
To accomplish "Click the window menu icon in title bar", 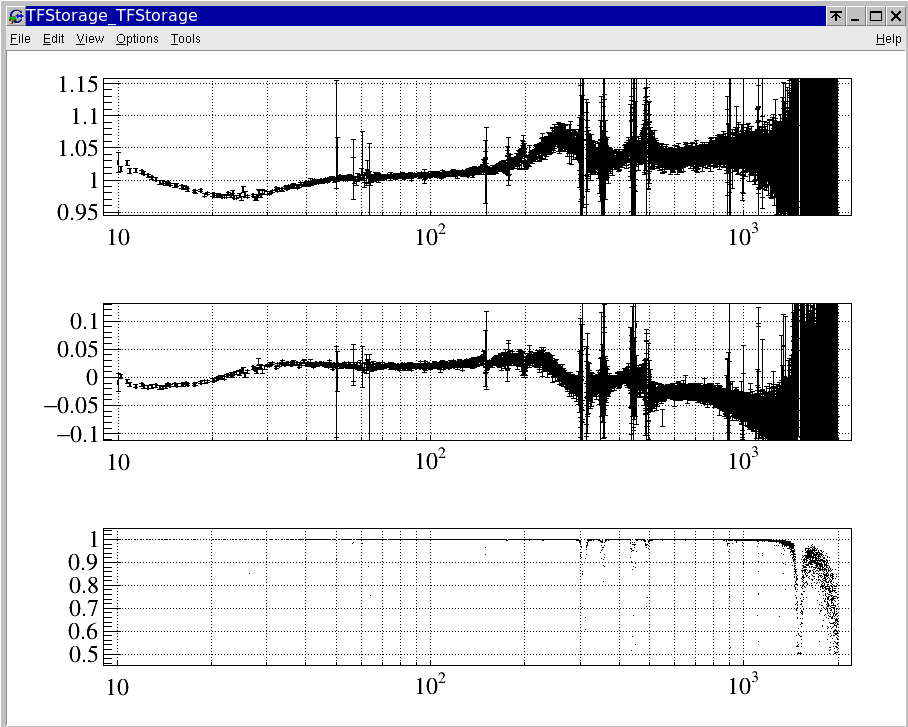I will (x=15, y=15).
